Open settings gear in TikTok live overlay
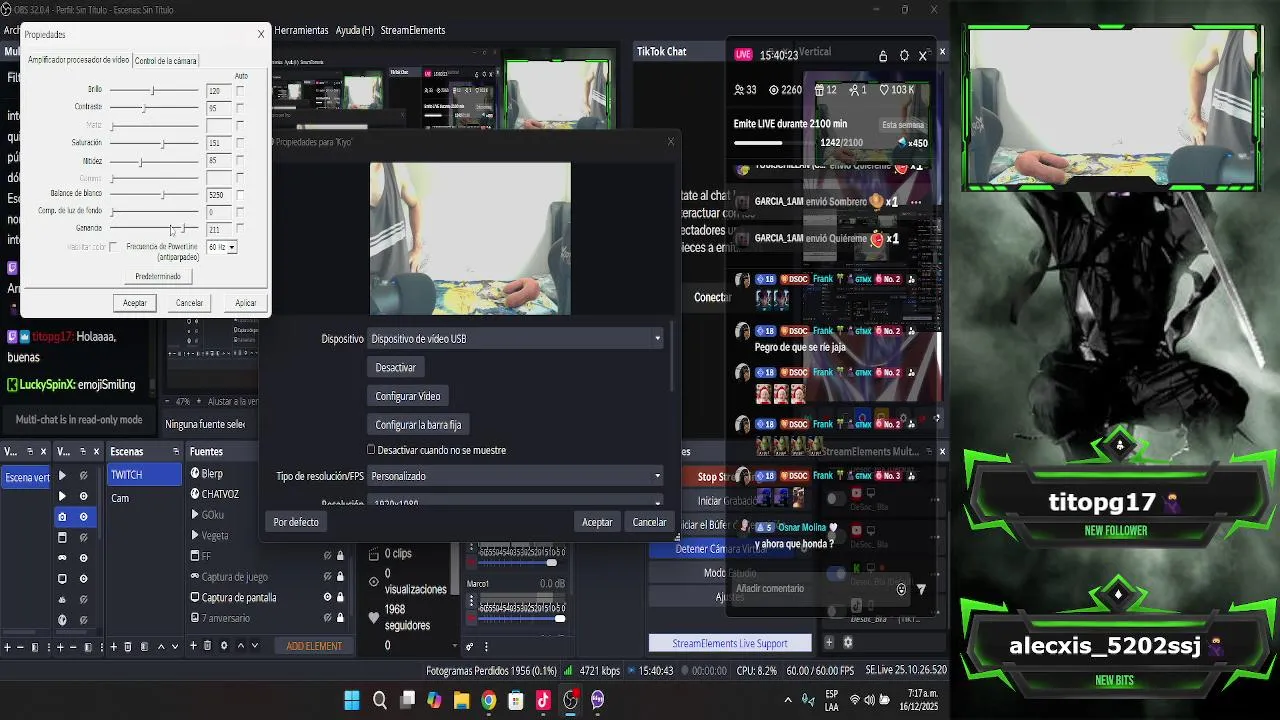The height and width of the screenshot is (720, 1280). (904, 56)
